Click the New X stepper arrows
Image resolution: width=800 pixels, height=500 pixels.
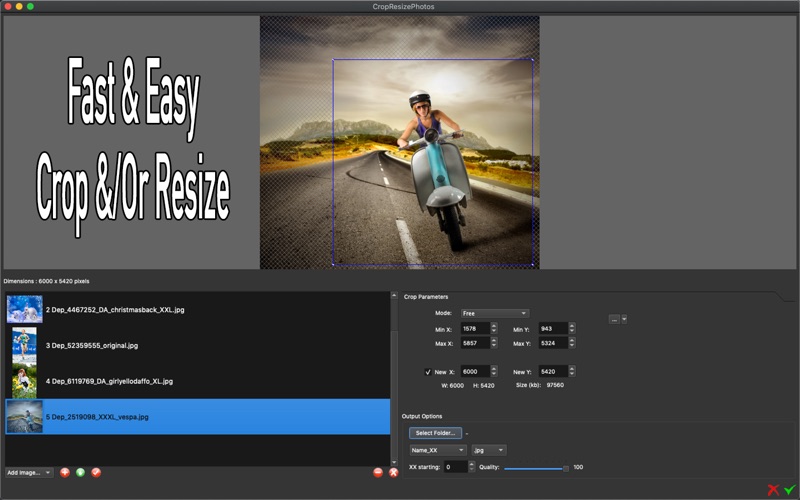pos(494,371)
